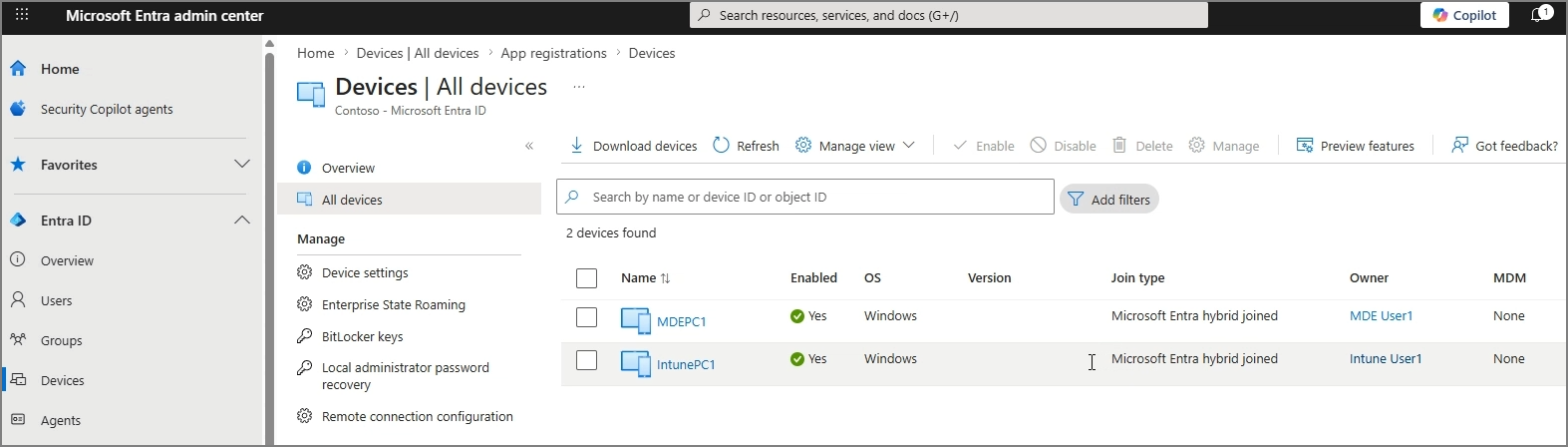Click the Devices | All devices breadcrumb
This screenshot has height=447, width=1568.
point(417,53)
